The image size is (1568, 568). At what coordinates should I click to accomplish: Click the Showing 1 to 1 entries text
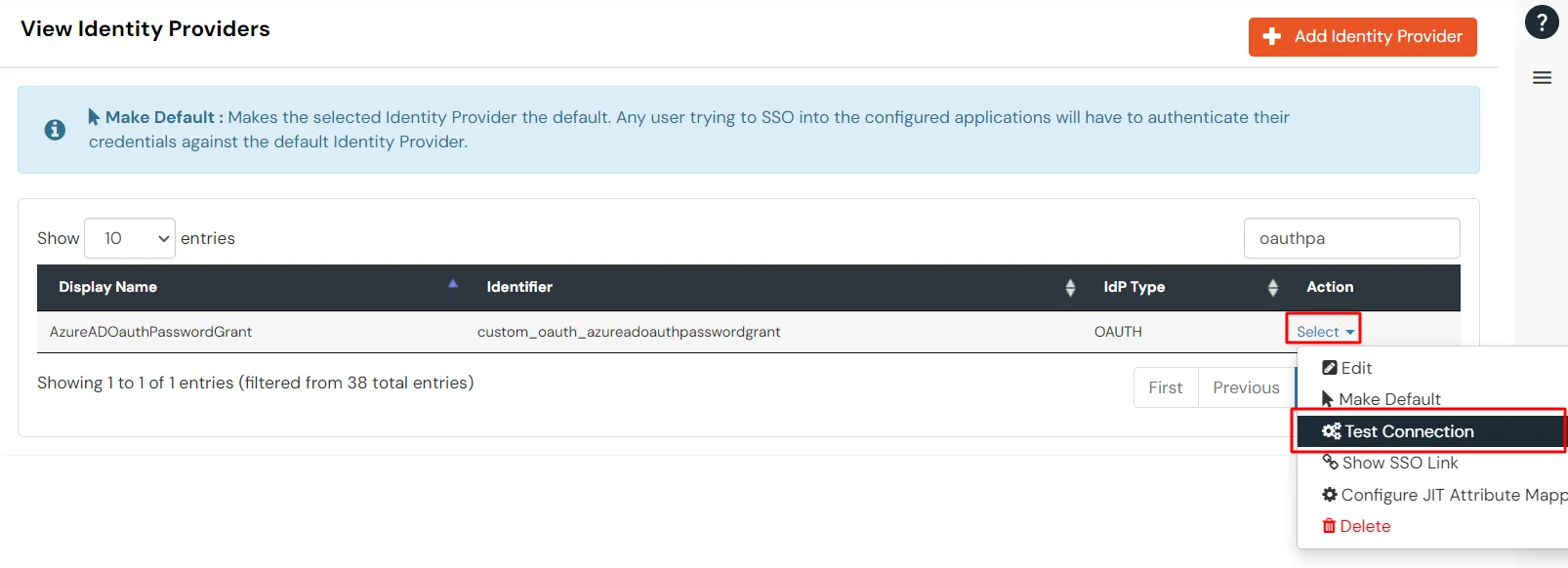coord(256,383)
